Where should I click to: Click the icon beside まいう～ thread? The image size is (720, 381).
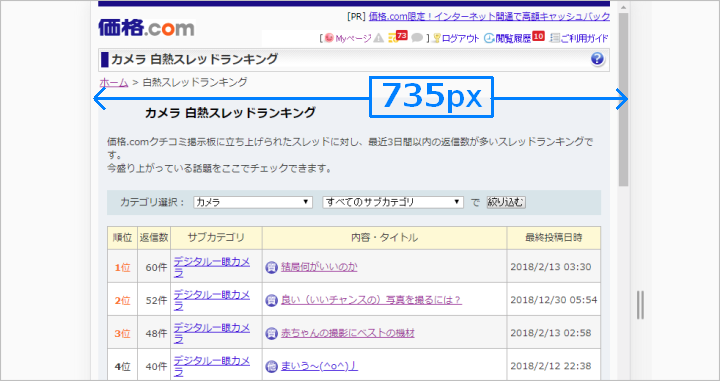click(x=271, y=366)
